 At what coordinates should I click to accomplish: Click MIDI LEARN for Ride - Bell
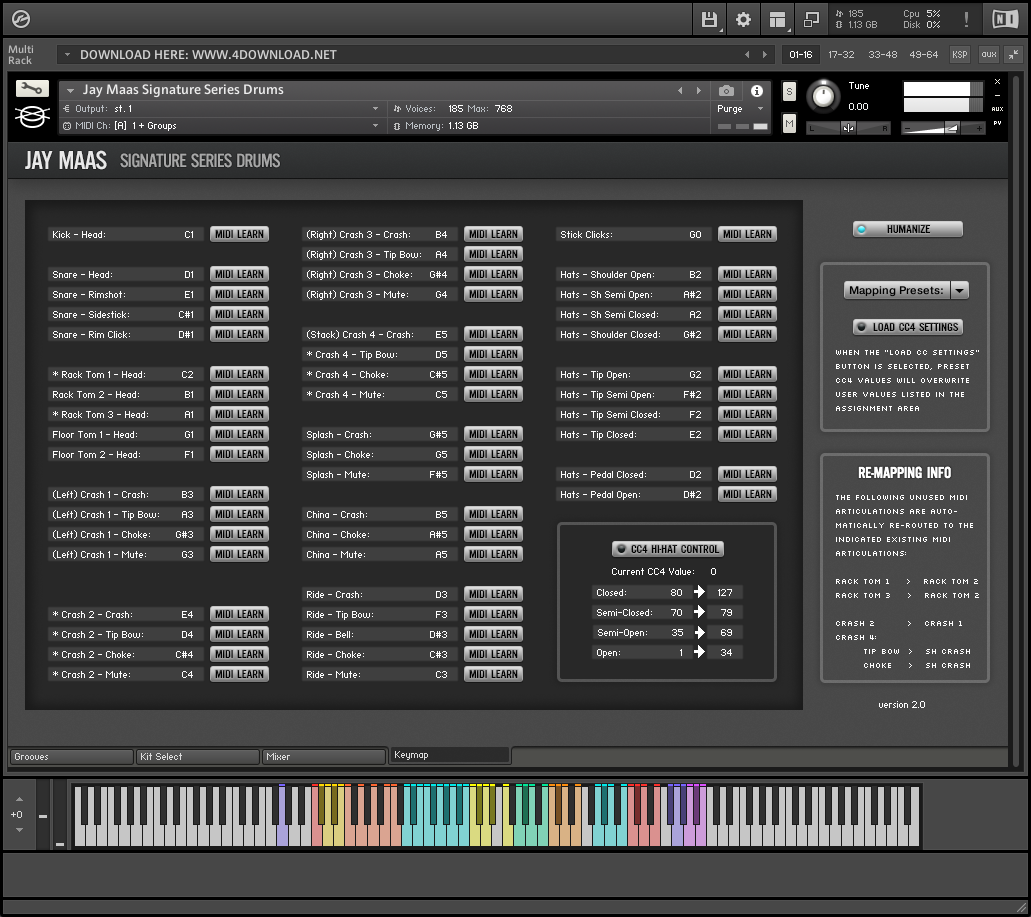[x=493, y=634]
